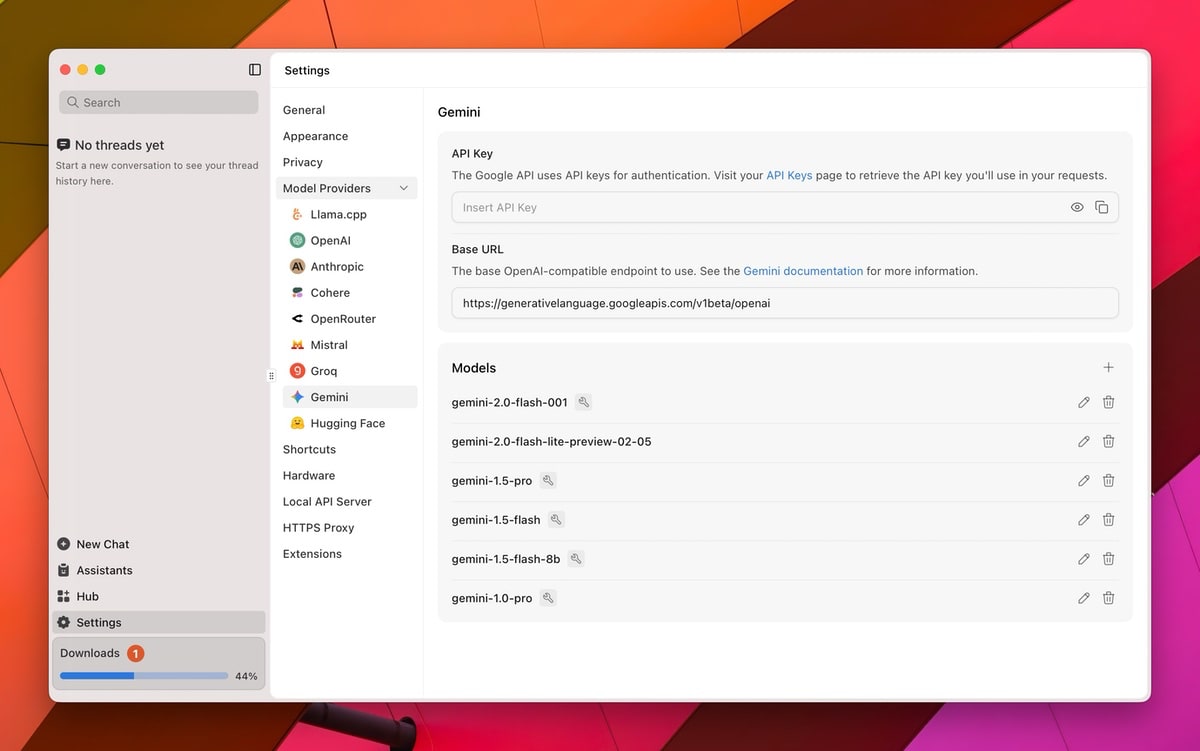Start a New Chat

pos(102,544)
